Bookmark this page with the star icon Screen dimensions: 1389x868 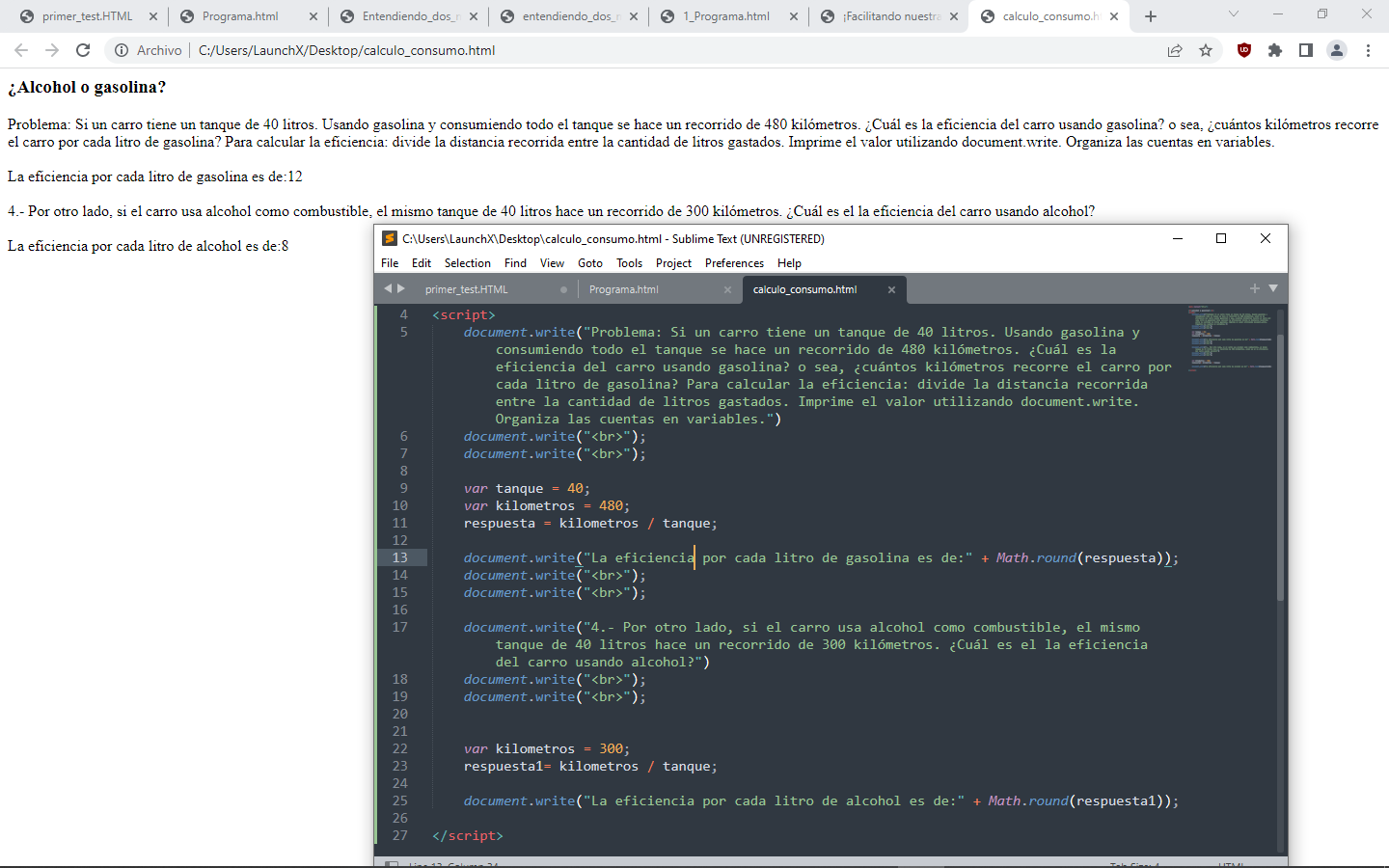(1206, 50)
